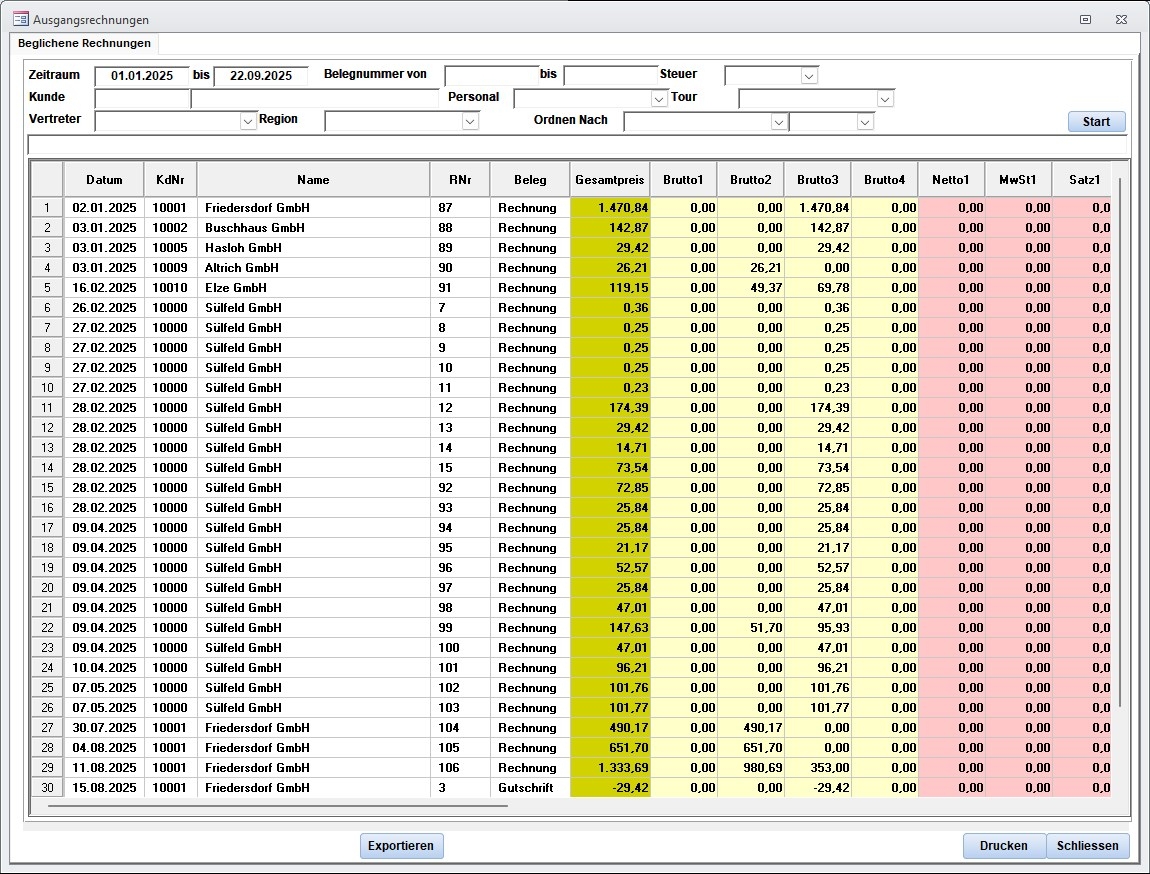Expand the Vertreter combo box

click(x=248, y=121)
